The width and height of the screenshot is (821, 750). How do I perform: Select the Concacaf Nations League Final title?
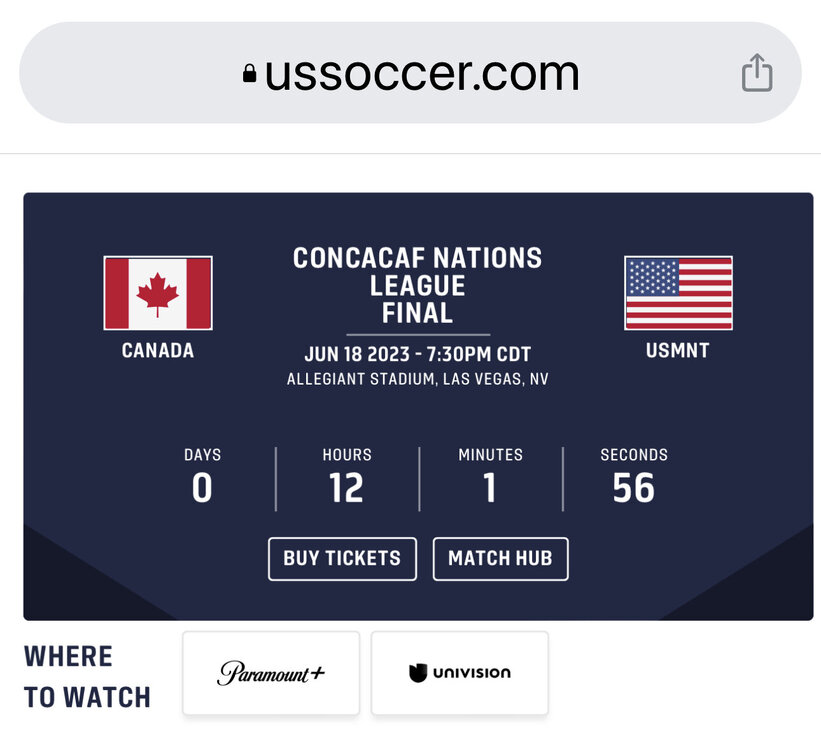click(x=417, y=285)
